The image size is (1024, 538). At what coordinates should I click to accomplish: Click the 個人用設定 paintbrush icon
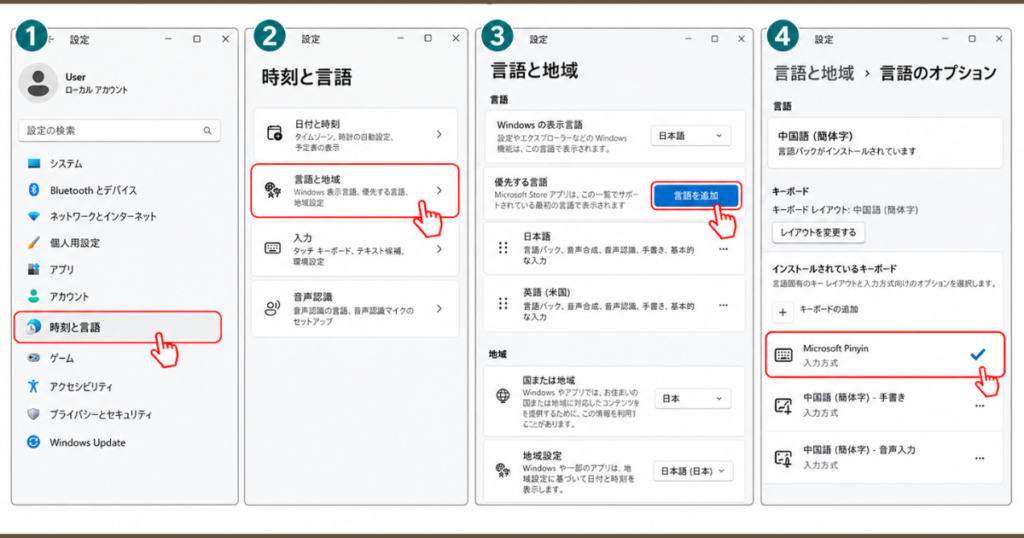(x=33, y=243)
